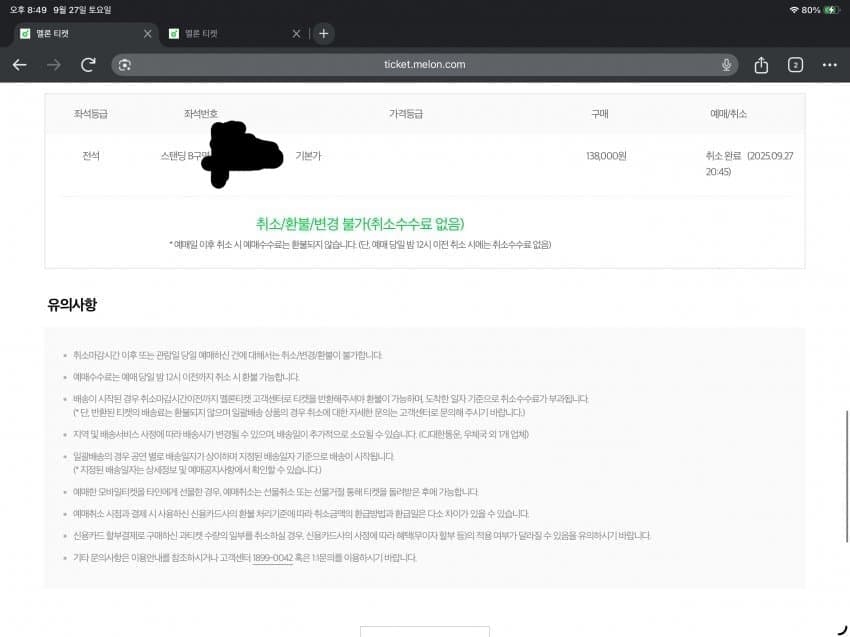Close the first 멜론 티켓 tab
The image size is (850, 637).
[148, 33]
